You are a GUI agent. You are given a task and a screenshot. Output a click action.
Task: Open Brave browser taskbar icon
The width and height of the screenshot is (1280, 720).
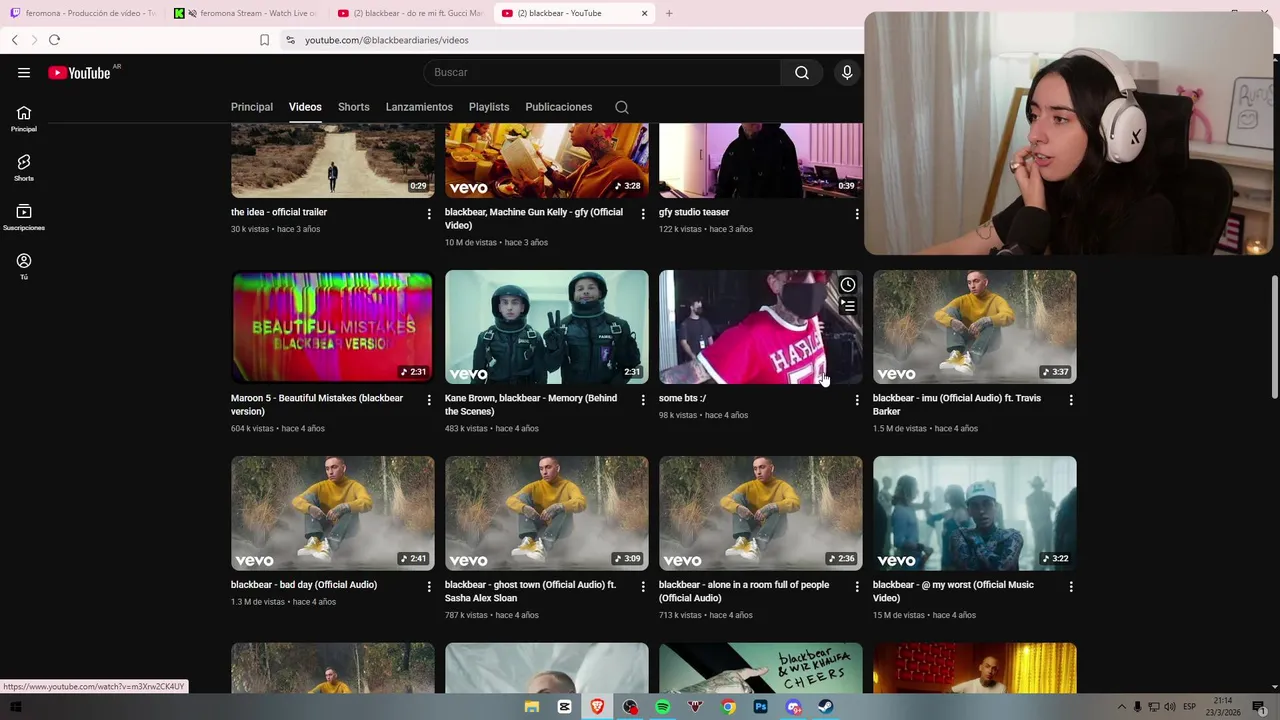click(x=597, y=707)
